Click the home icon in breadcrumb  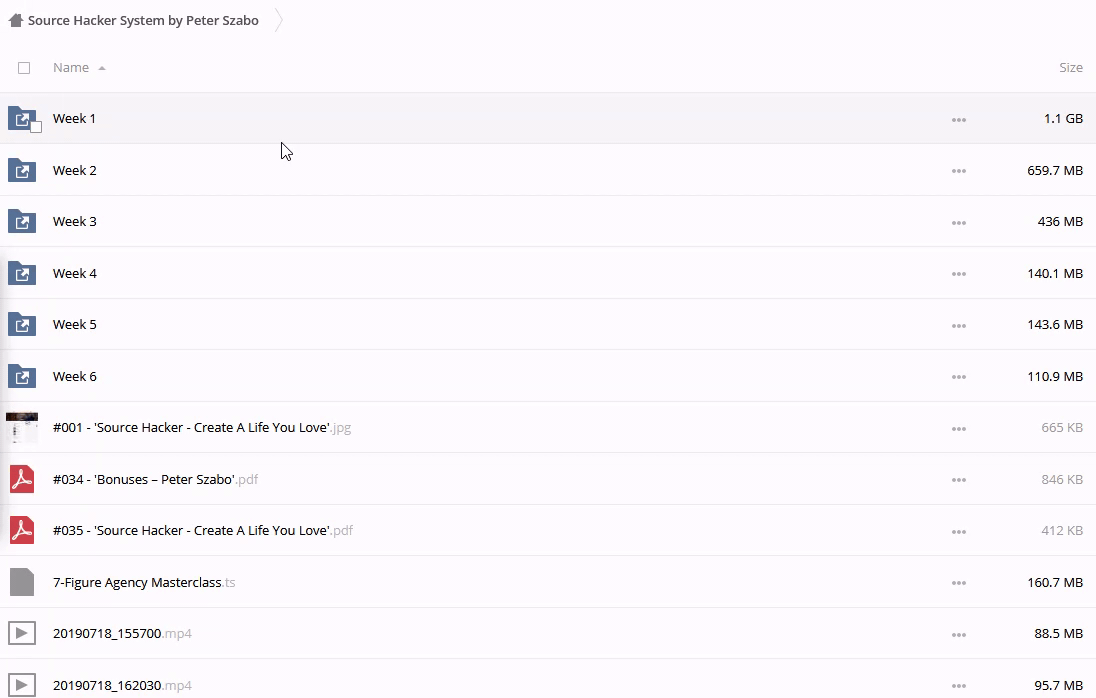click(x=15, y=20)
